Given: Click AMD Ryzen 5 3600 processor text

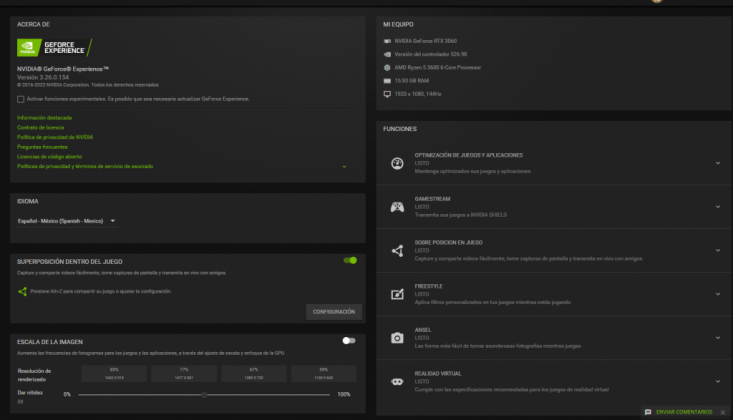Looking at the screenshot, I should pyautogui.click(x=438, y=67).
